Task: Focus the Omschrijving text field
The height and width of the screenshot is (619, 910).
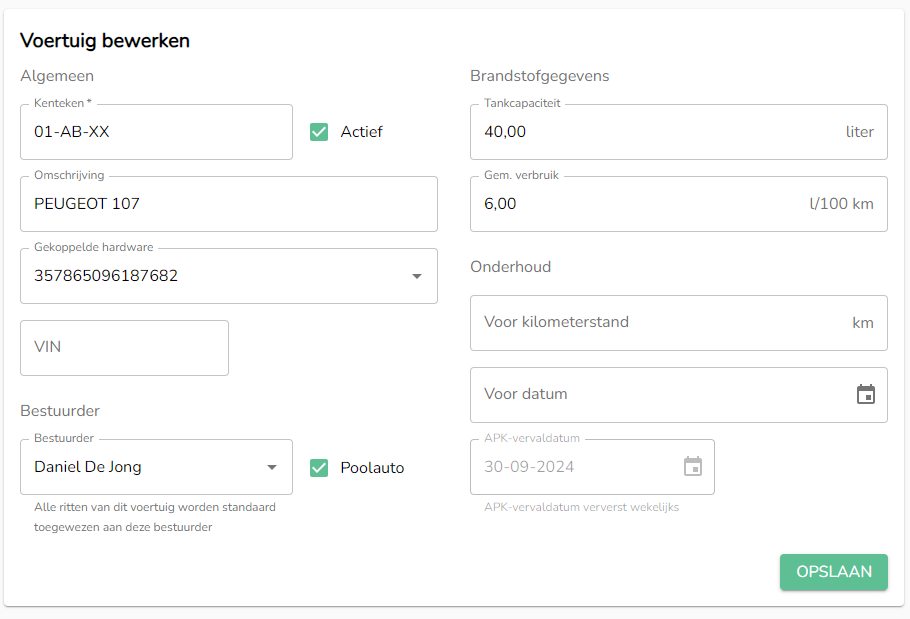Action: 228,204
